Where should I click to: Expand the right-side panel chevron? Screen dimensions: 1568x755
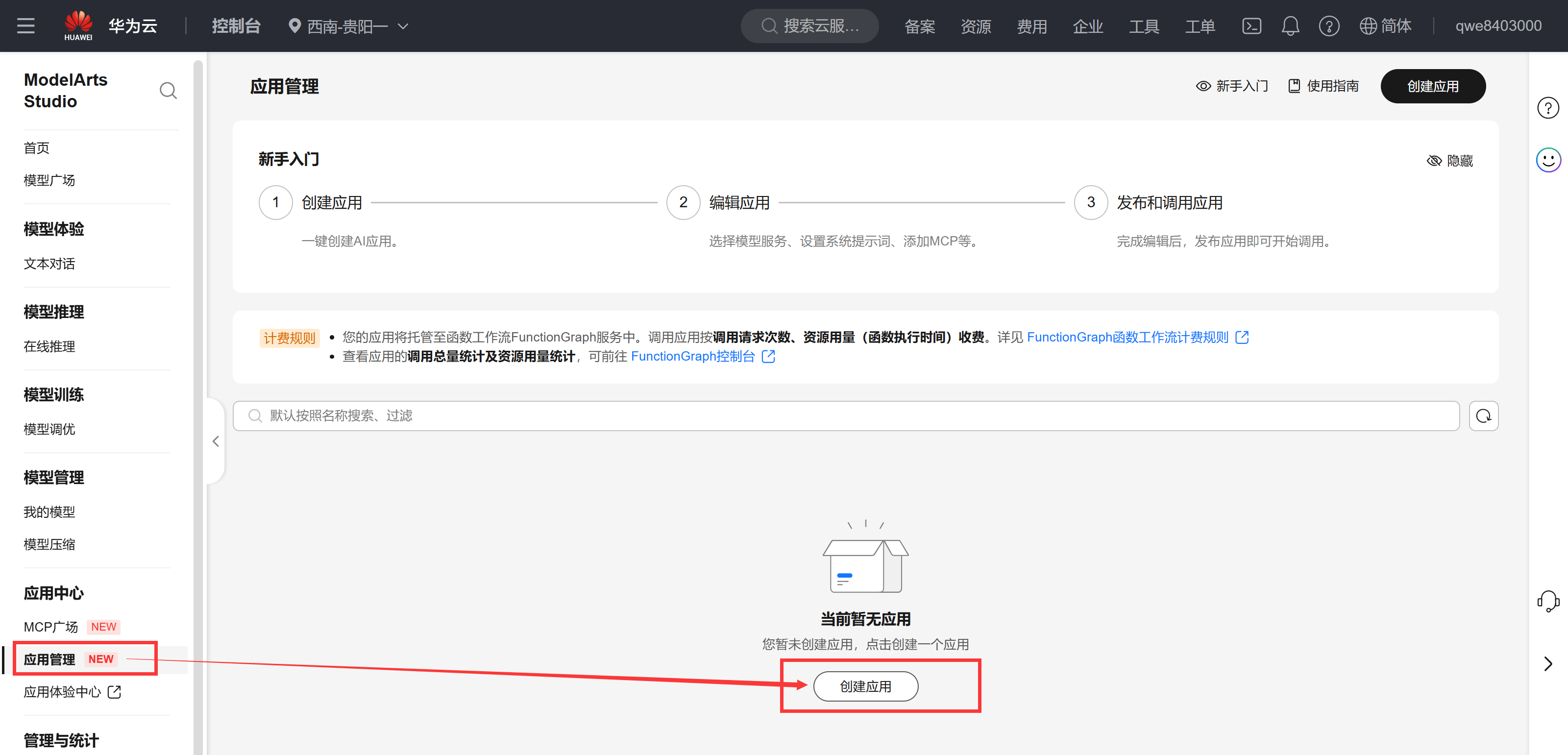(1548, 663)
